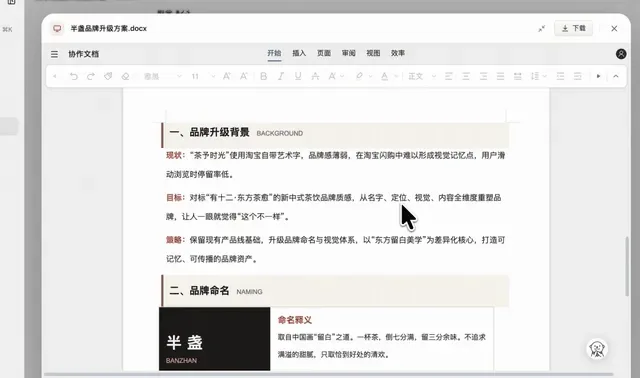
Task: Toggle underline formatting
Action: [298, 76]
